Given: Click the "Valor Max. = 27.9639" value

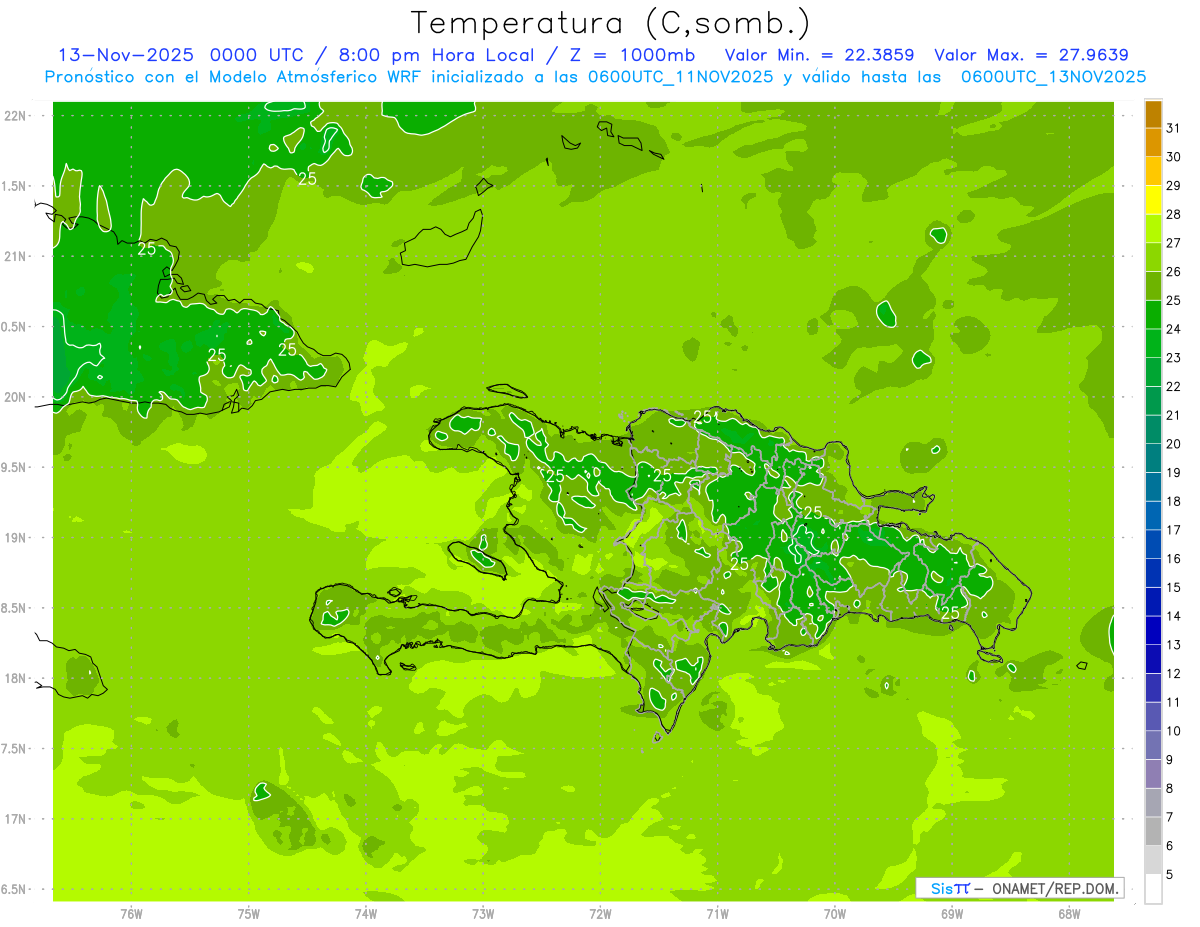Looking at the screenshot, I should click(x=1031, y=55).
